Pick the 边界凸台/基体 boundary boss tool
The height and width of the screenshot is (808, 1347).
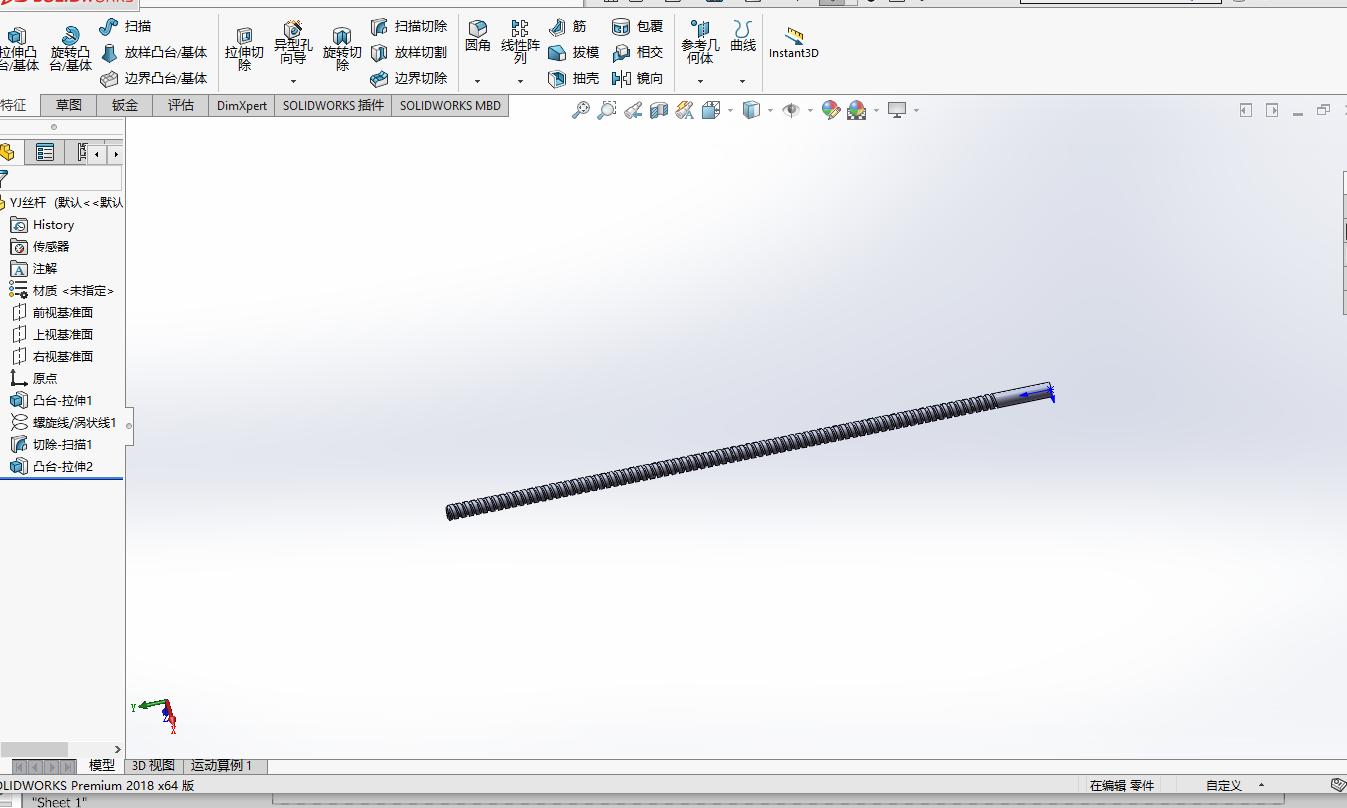(x=154, y=78)
